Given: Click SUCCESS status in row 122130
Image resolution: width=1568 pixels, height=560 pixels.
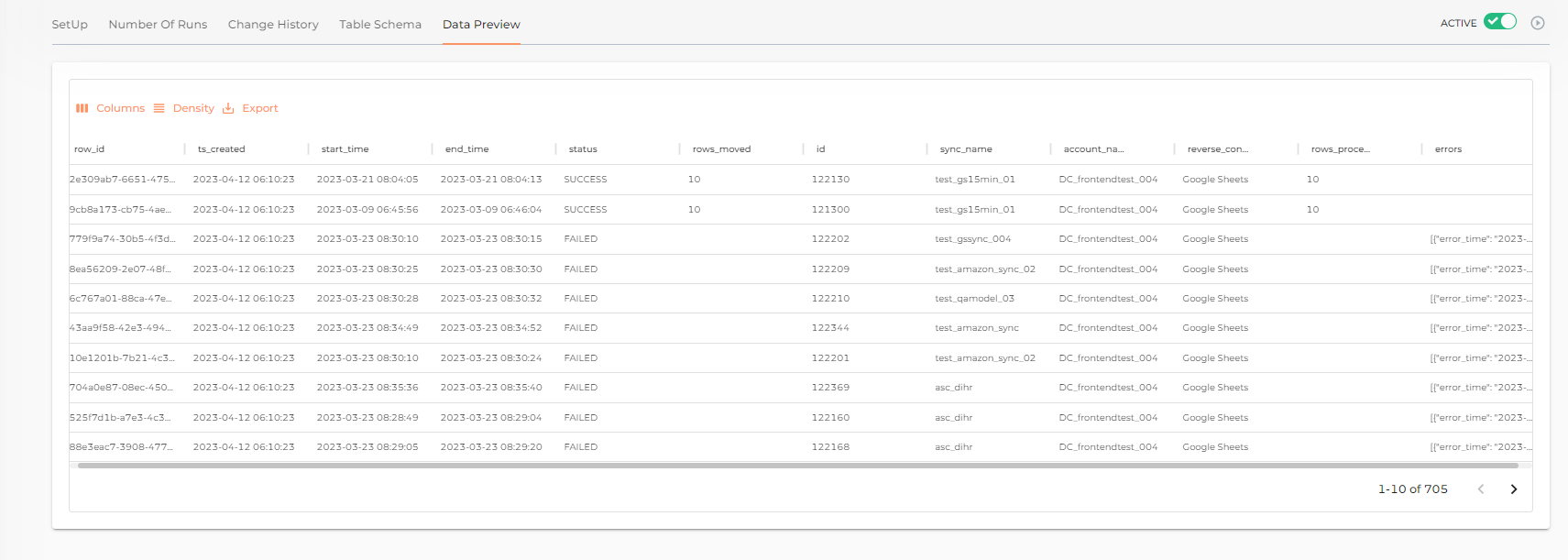Looking at the screenshot, I should (x=586, y=180).
